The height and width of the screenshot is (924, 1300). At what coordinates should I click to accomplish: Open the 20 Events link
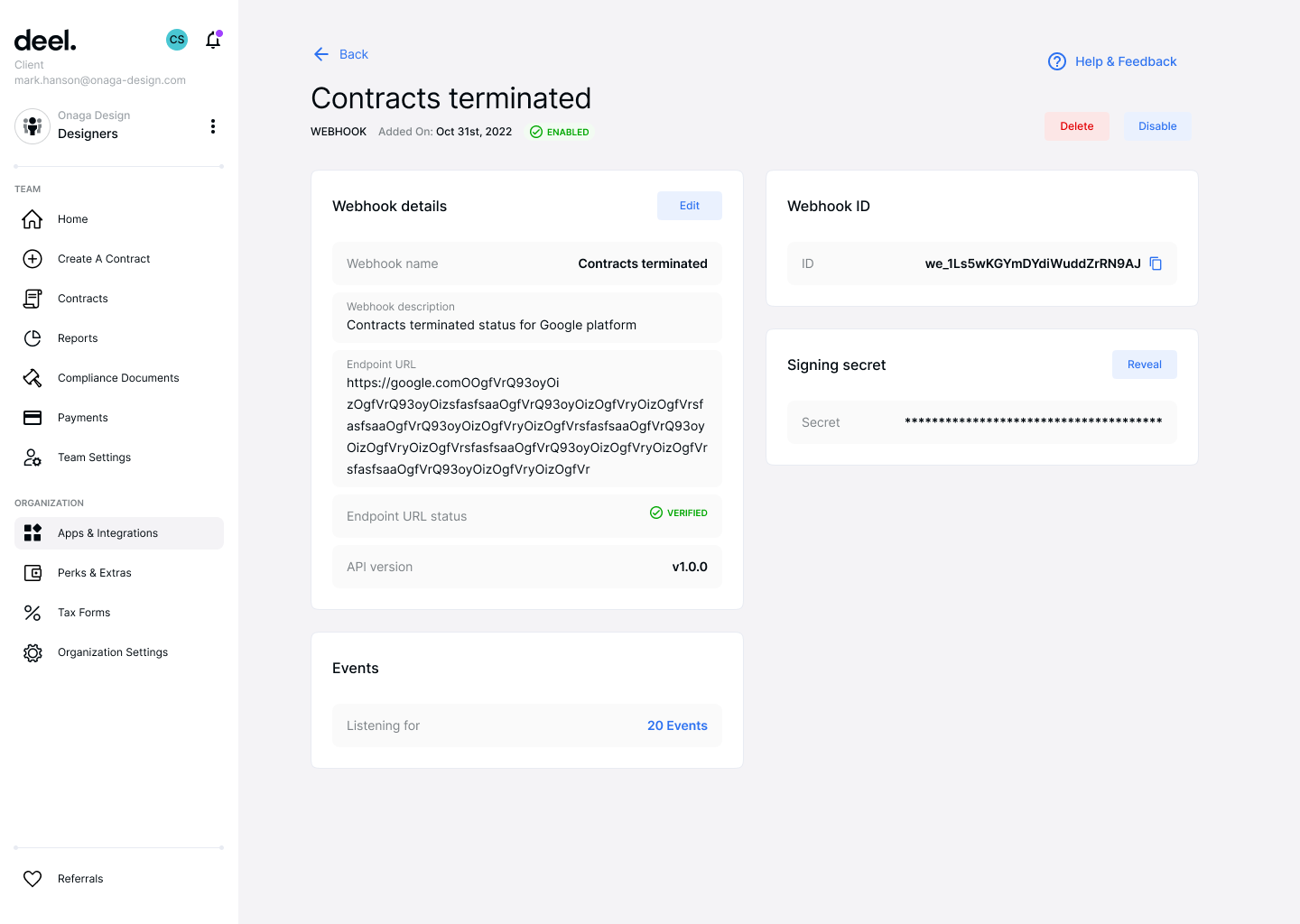pyautogui.click(x=677, y=725)
